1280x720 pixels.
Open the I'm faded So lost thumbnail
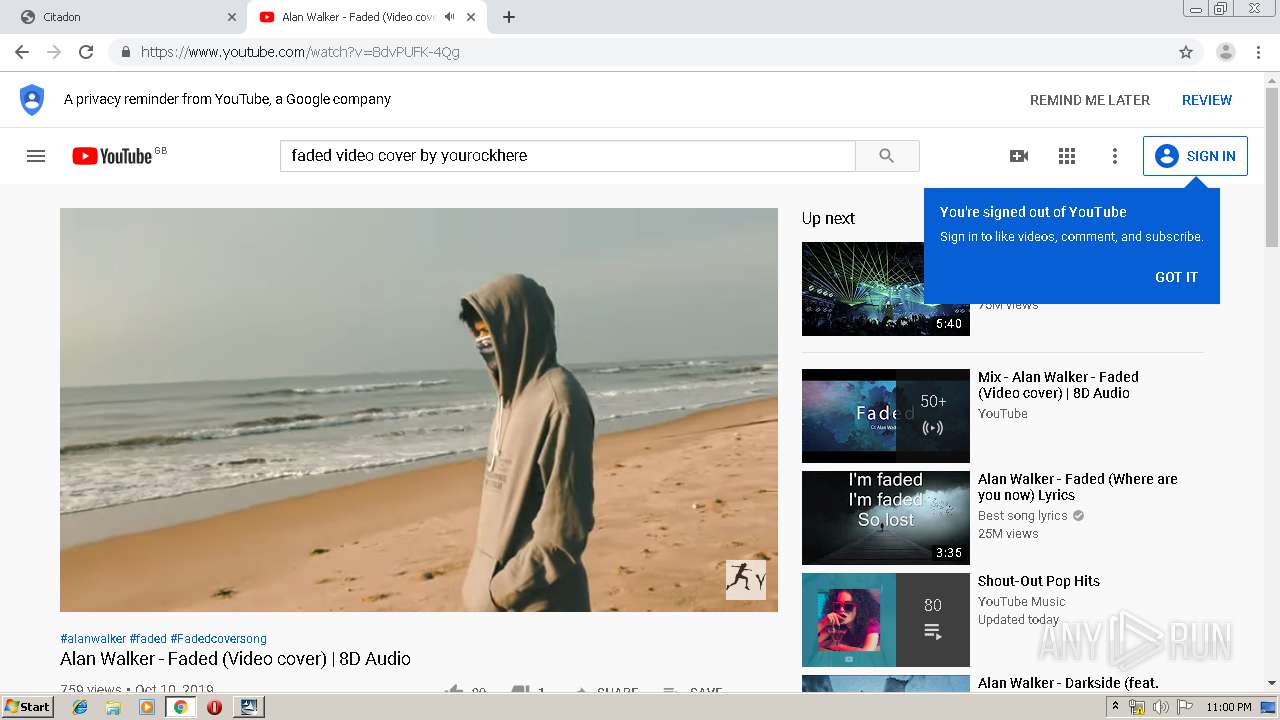[x=886, y=518]
